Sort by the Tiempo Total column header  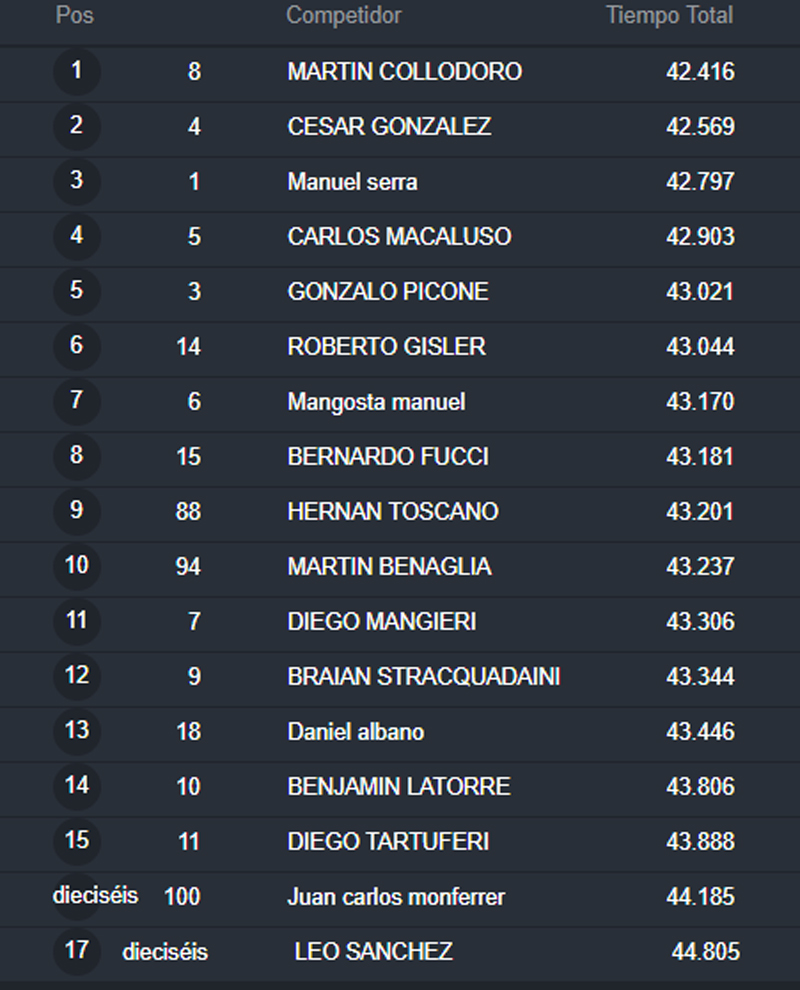tap(670, 15)
